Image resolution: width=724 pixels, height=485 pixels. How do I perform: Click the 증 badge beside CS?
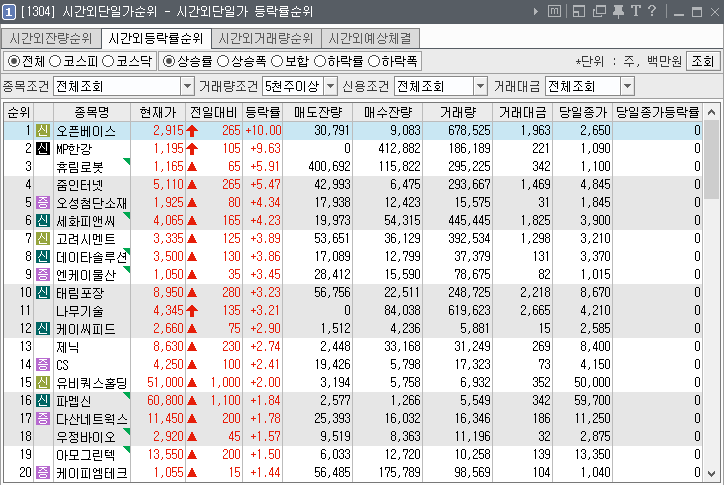pyautogui.click(x=43, y=364)
